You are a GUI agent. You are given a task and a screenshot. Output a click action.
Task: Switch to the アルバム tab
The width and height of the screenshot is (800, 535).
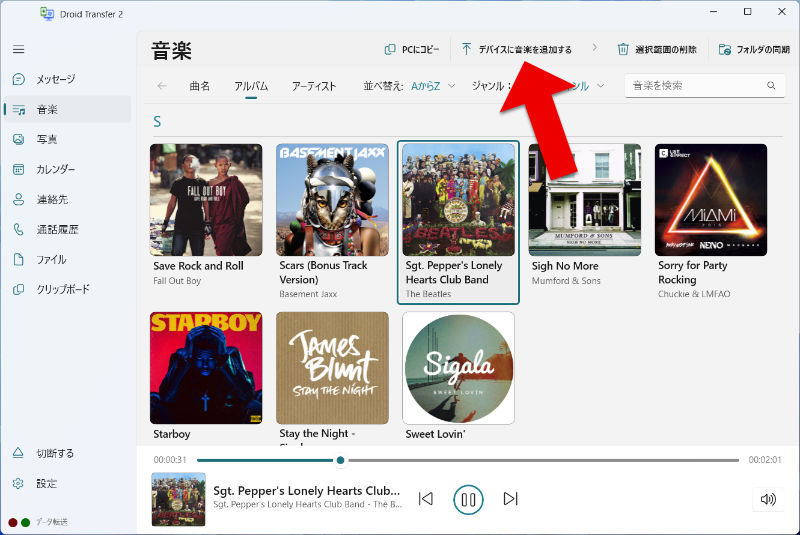click(x=251, y=86)
